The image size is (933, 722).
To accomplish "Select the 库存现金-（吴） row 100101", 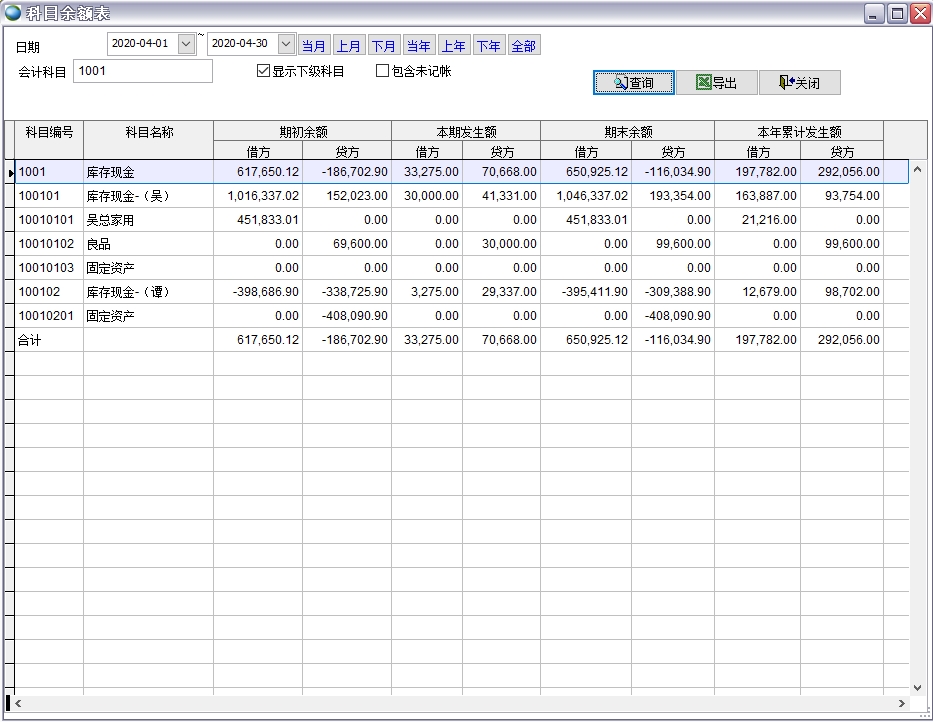I will [128, 196].
